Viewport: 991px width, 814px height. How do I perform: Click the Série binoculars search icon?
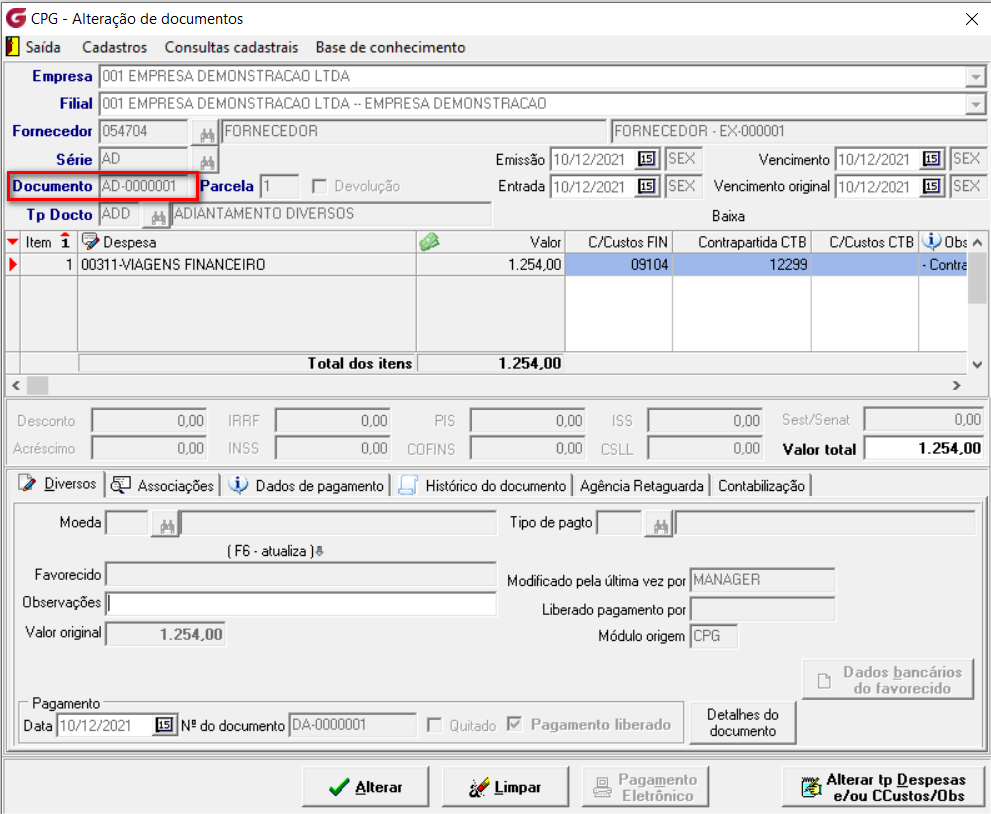coord(207,161)
